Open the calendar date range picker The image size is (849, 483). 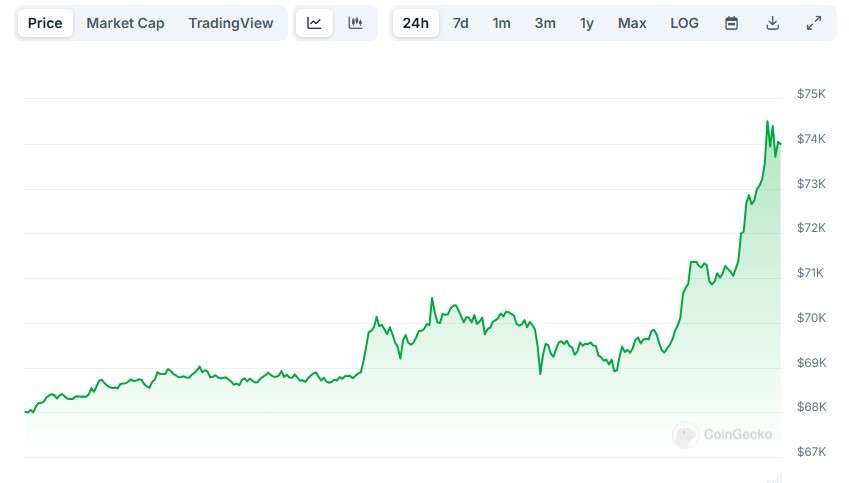[x=731, y=23]
